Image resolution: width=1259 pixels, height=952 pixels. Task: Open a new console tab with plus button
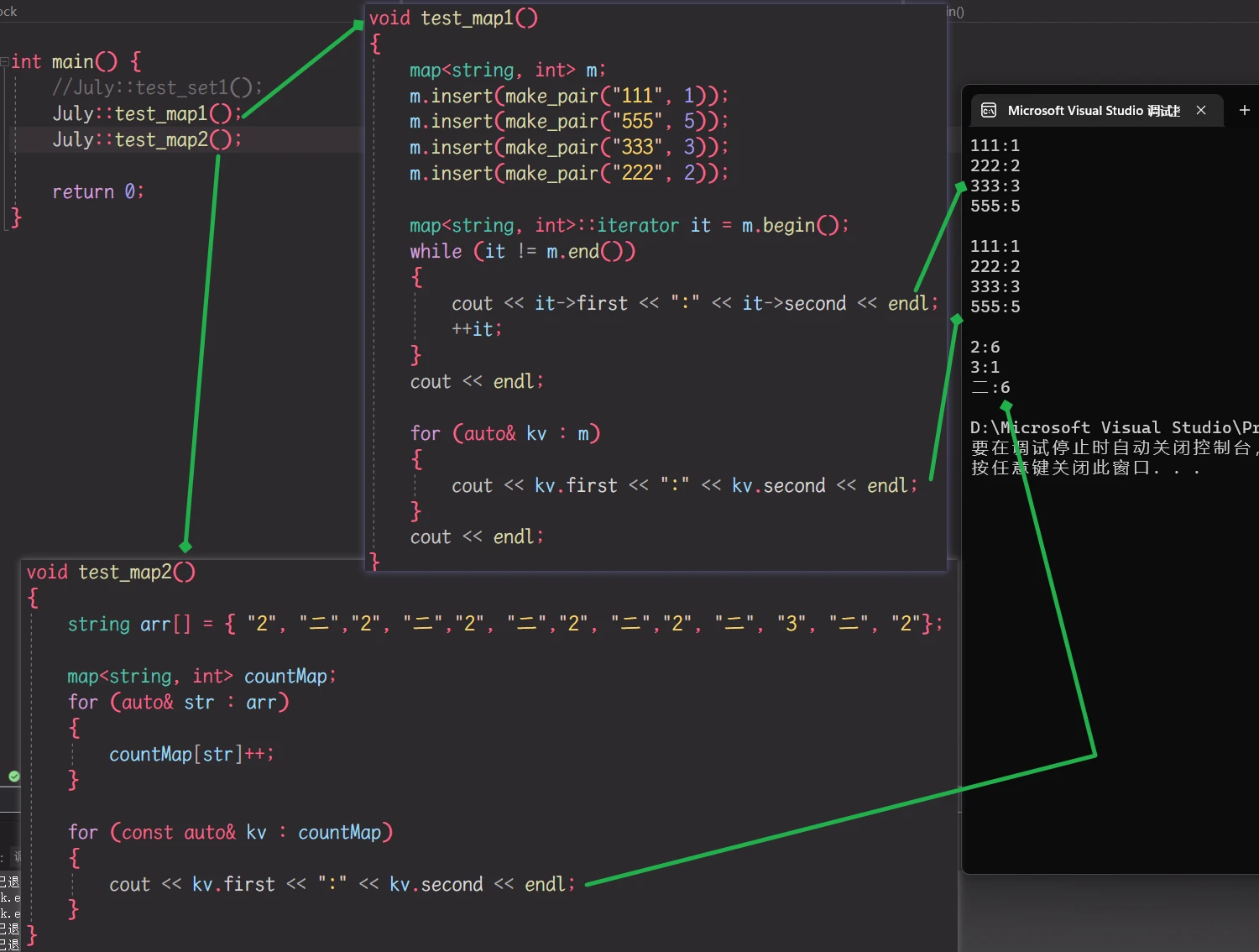pos(1245,110)
